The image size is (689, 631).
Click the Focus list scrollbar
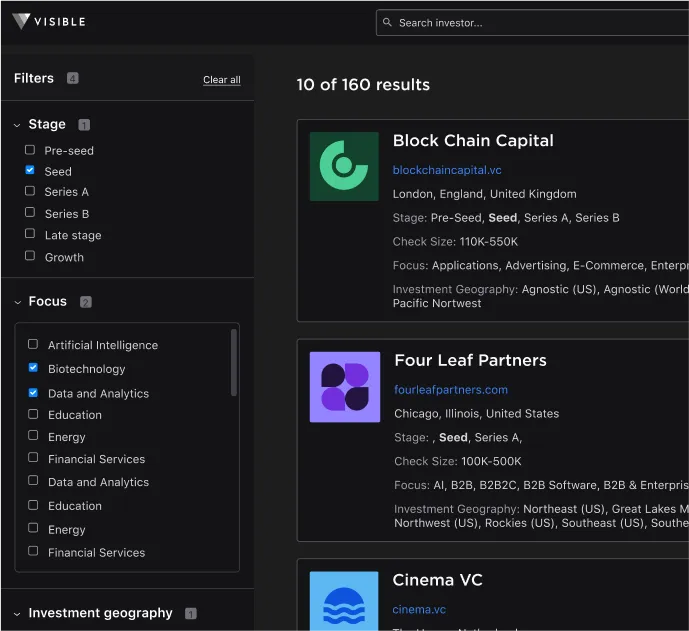pyautogui.click(x=234, y=363)
